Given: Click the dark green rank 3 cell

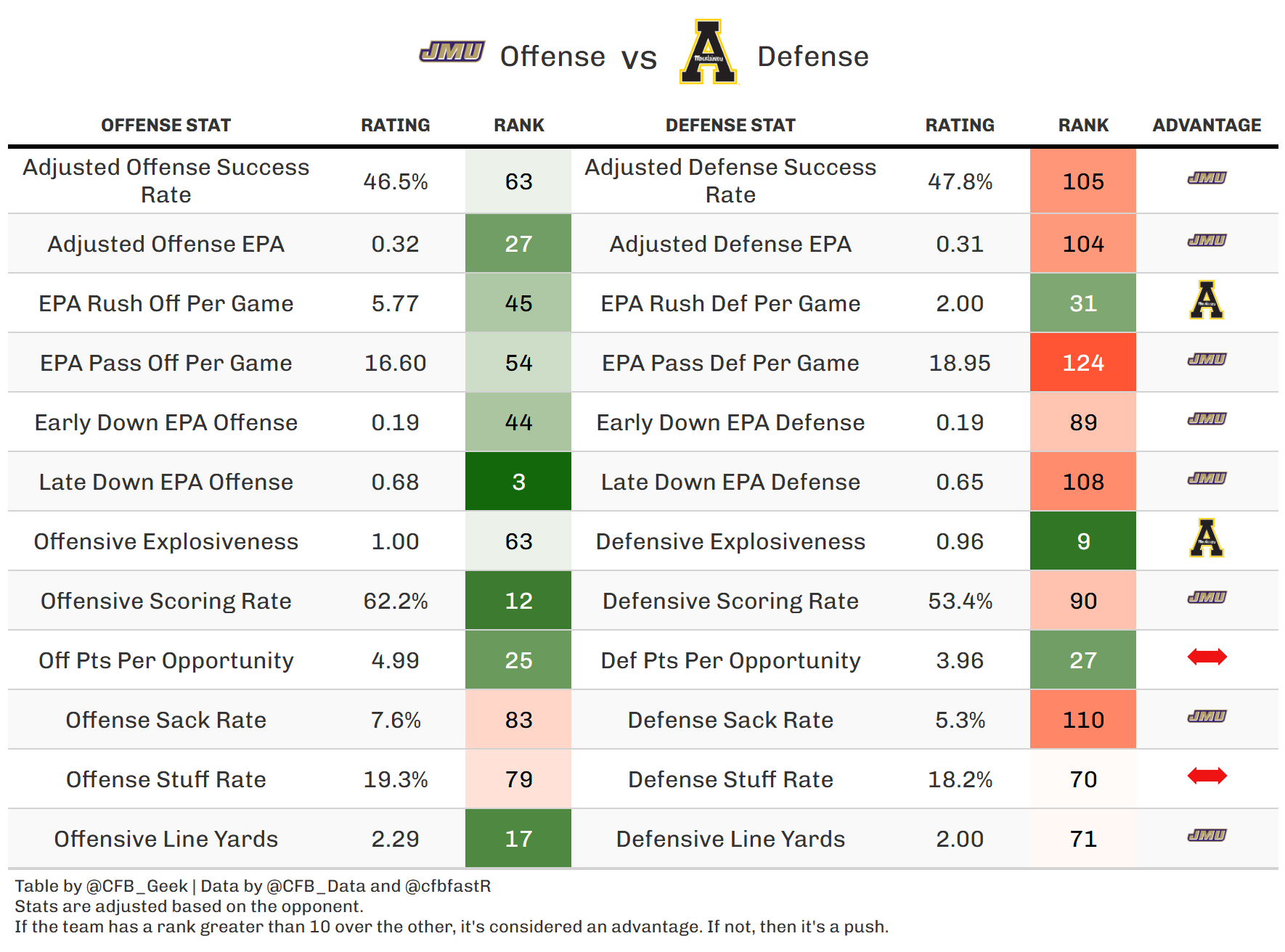Looking at the screenshot, I should 518,482.
